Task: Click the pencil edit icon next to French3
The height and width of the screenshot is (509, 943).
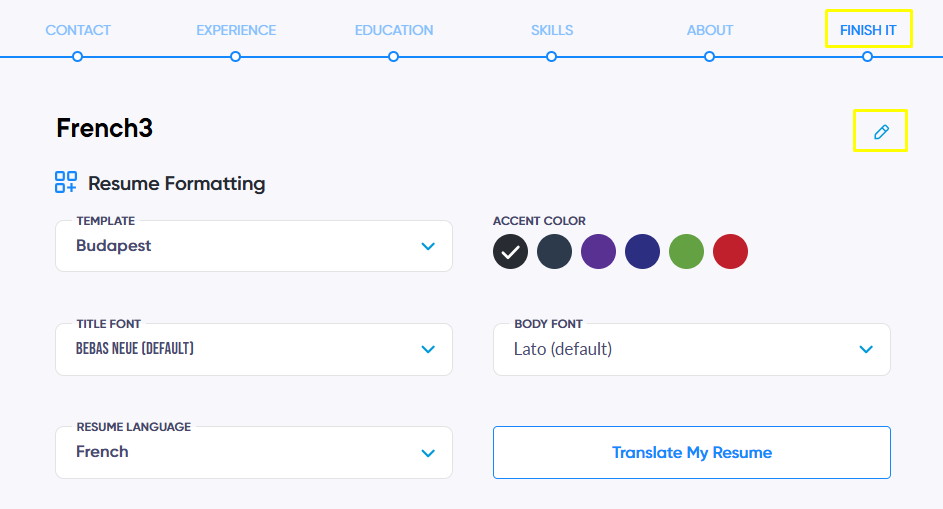Action: [x=881, y=132]
